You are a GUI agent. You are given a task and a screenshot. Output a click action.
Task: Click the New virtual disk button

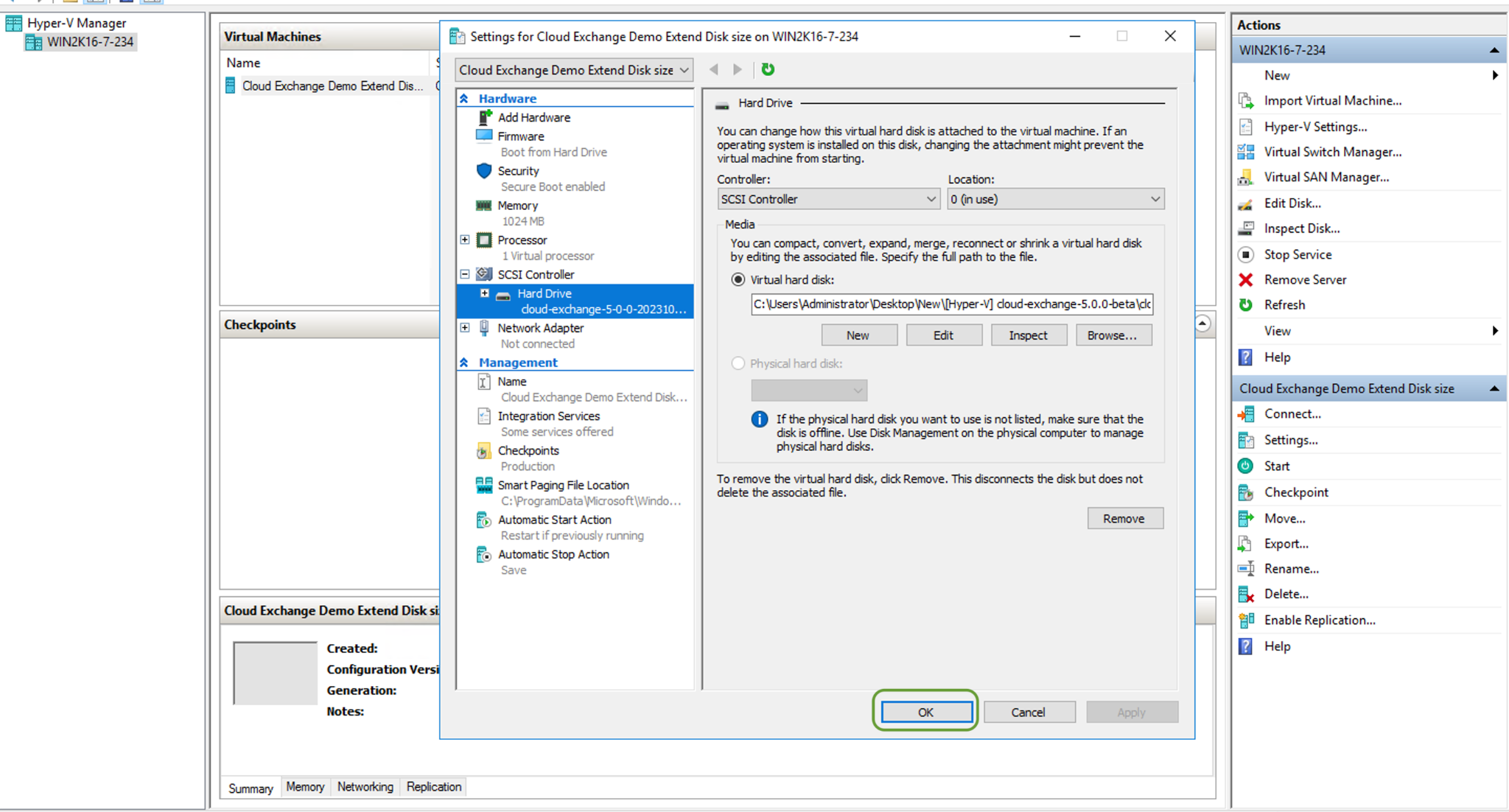pyautogui.click(x=858, y=335)
